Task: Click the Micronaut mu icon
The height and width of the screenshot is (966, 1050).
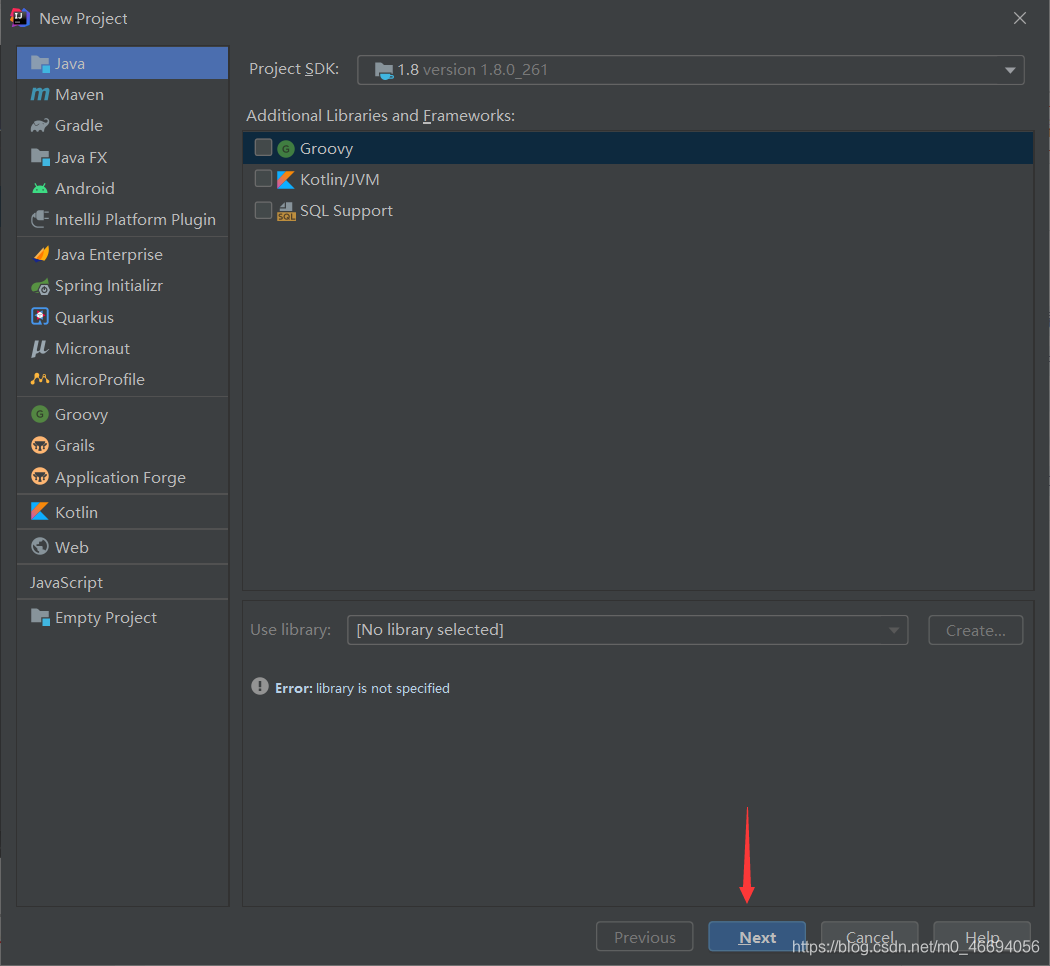Action: (40, 348)
